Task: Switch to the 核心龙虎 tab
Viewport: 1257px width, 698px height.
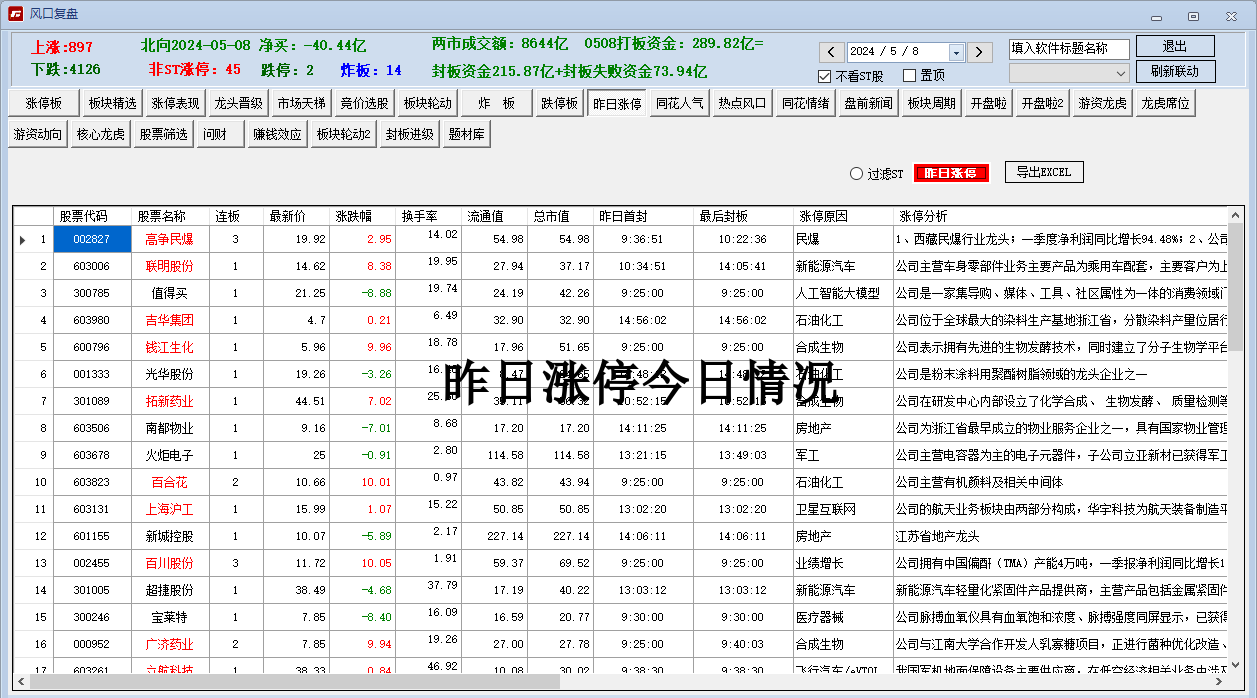Action: 101,134
